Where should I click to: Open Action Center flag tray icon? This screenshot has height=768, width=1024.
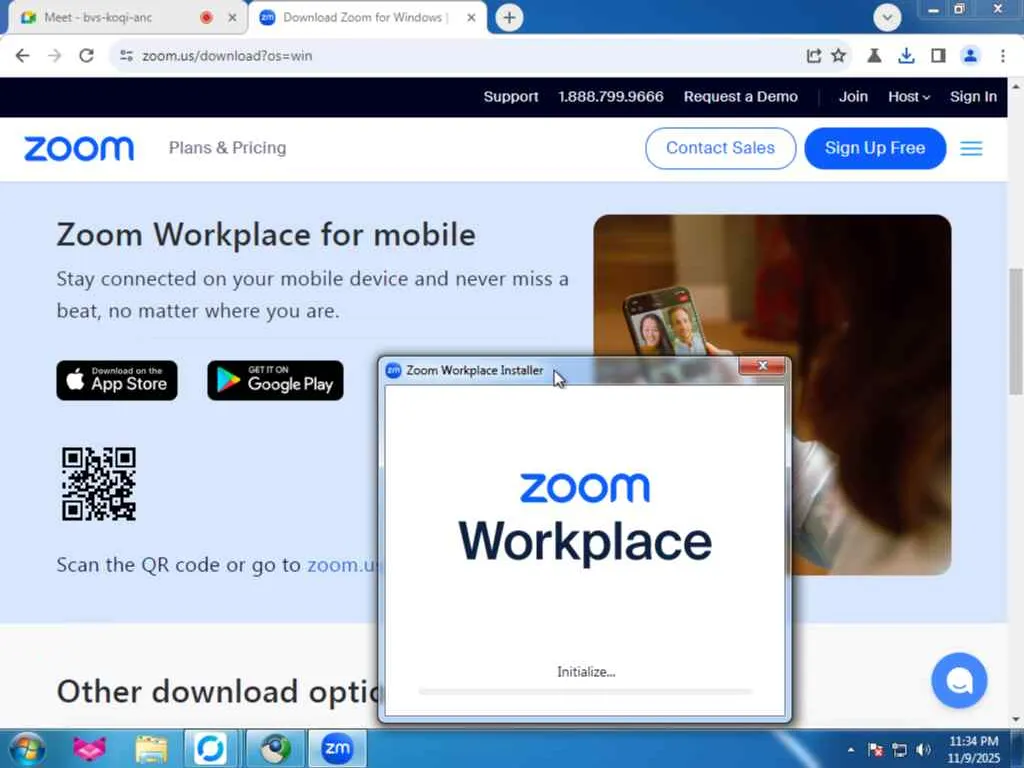pos(875,750)
